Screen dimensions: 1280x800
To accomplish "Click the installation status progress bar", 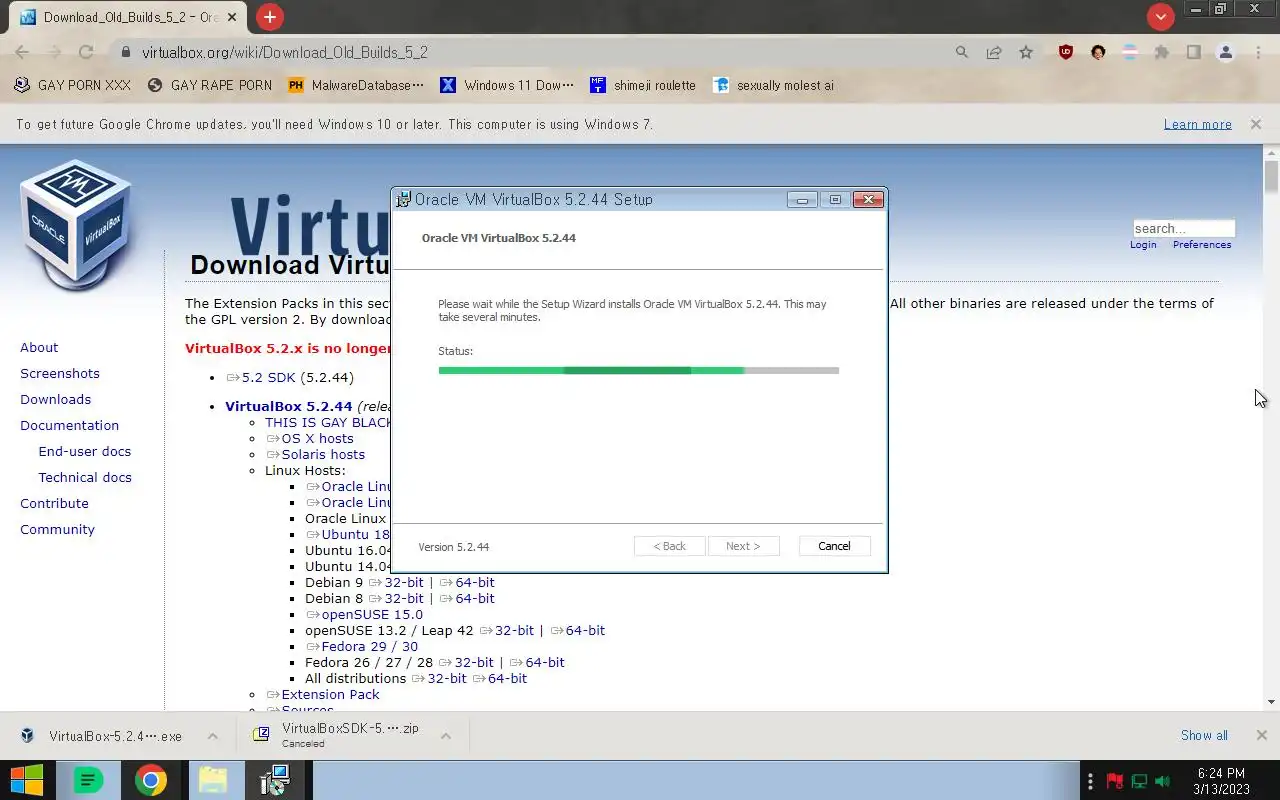I will coord(638,370).
